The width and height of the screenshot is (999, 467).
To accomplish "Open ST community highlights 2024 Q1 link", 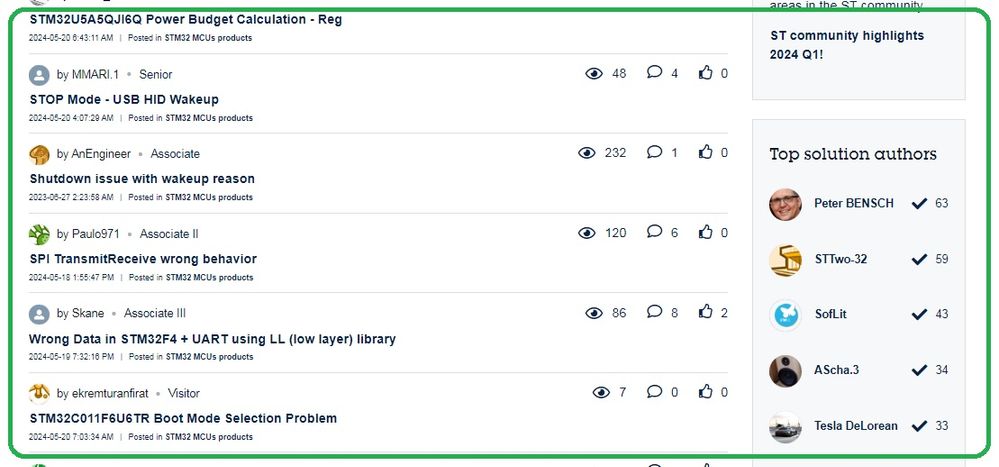I will pyautogui.click(x=847, y=45).
